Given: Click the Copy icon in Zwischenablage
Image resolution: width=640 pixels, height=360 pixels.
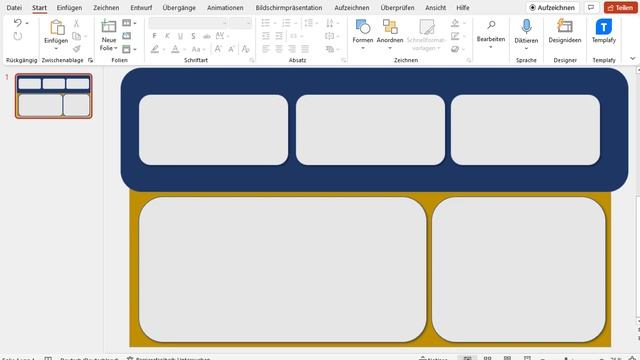Looking at the screenshot, I should [76, 36].
